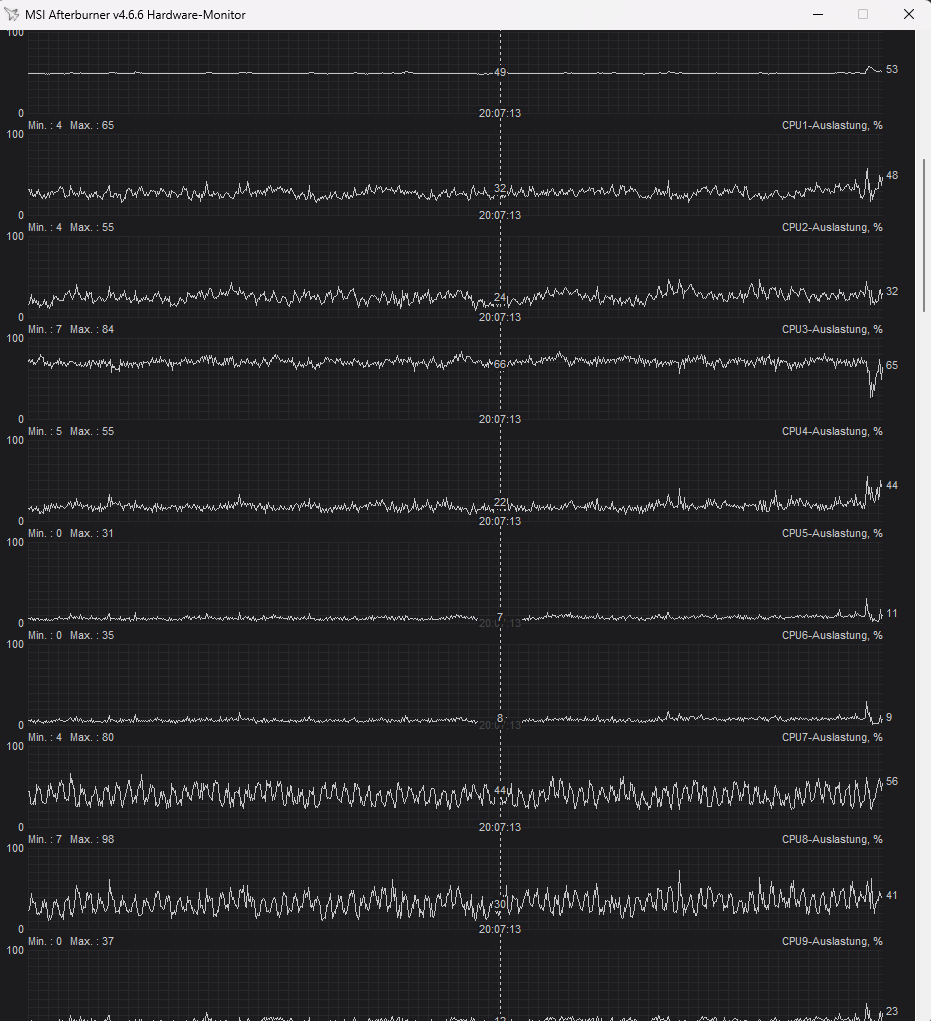Click the cursor value 66 on the CPU3 graph

[x=500, y=365]
